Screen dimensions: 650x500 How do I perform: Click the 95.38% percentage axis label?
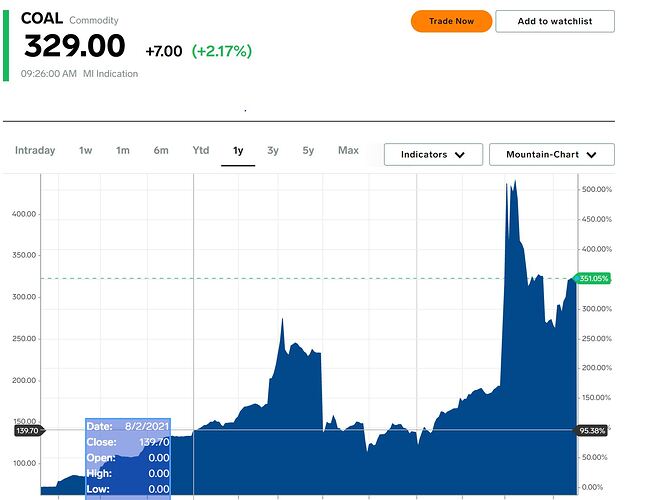click(x=593, y=430)
